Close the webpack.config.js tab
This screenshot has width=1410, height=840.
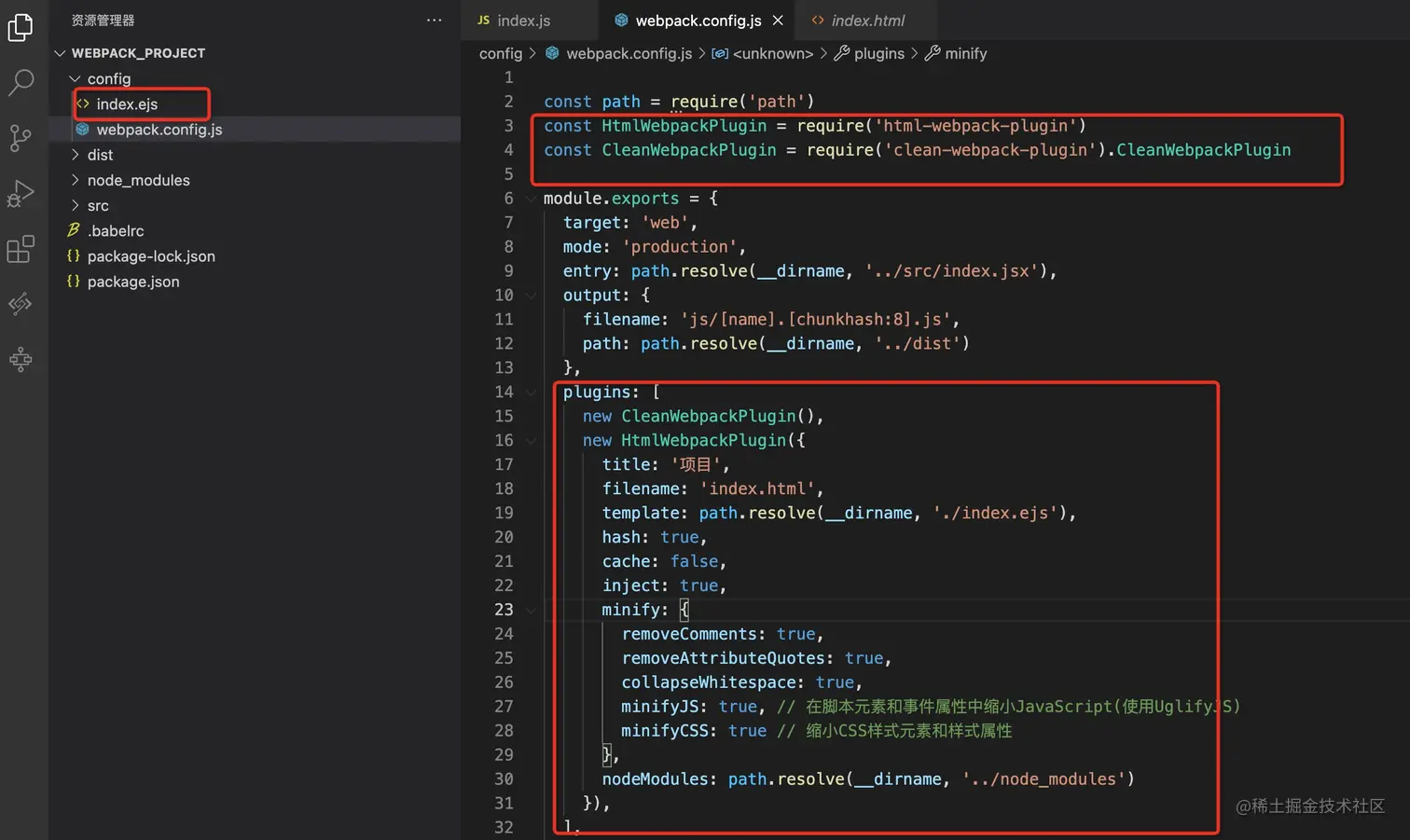(778, 20)
